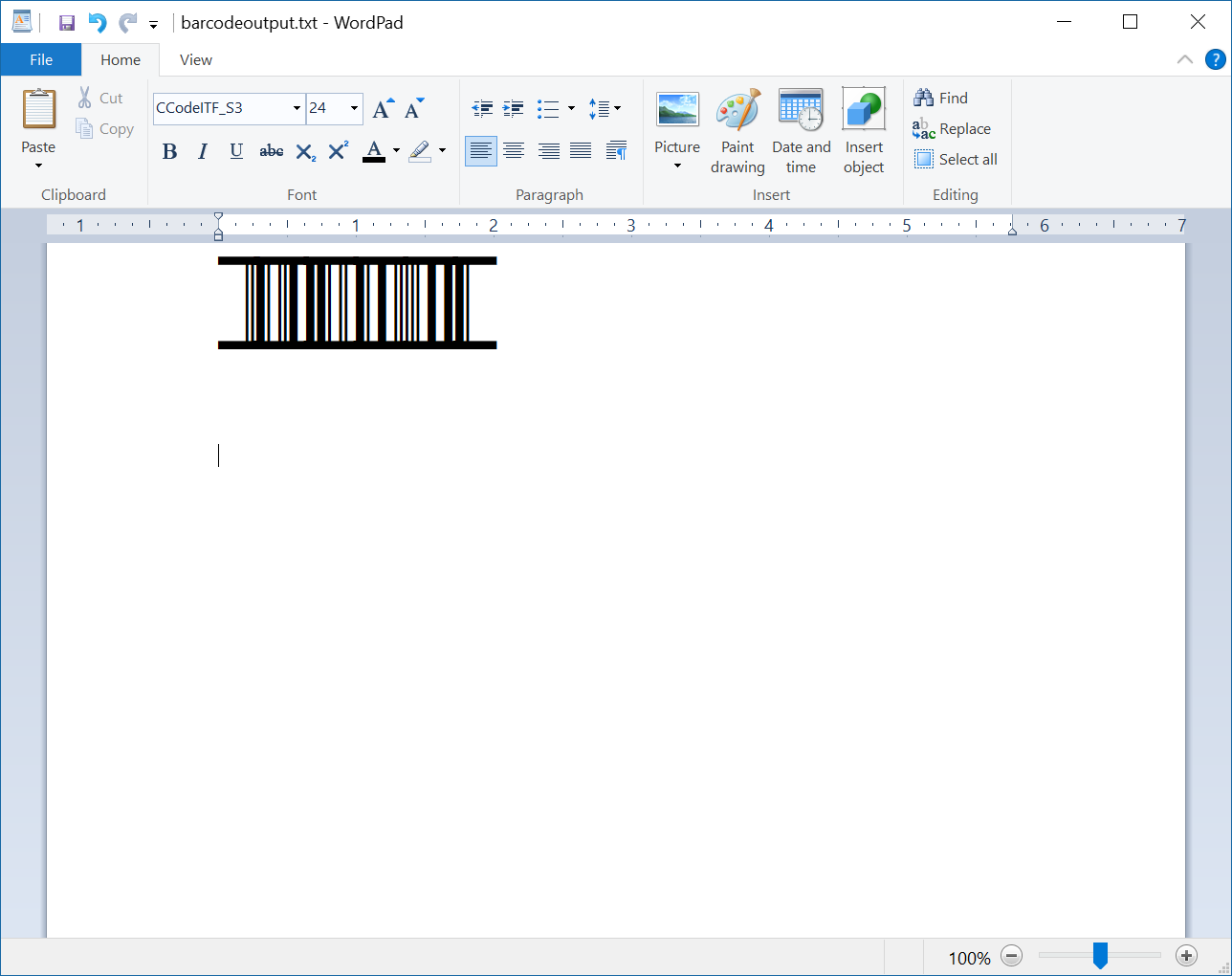
Task: Cut the selected content
Action: (101, 98)
